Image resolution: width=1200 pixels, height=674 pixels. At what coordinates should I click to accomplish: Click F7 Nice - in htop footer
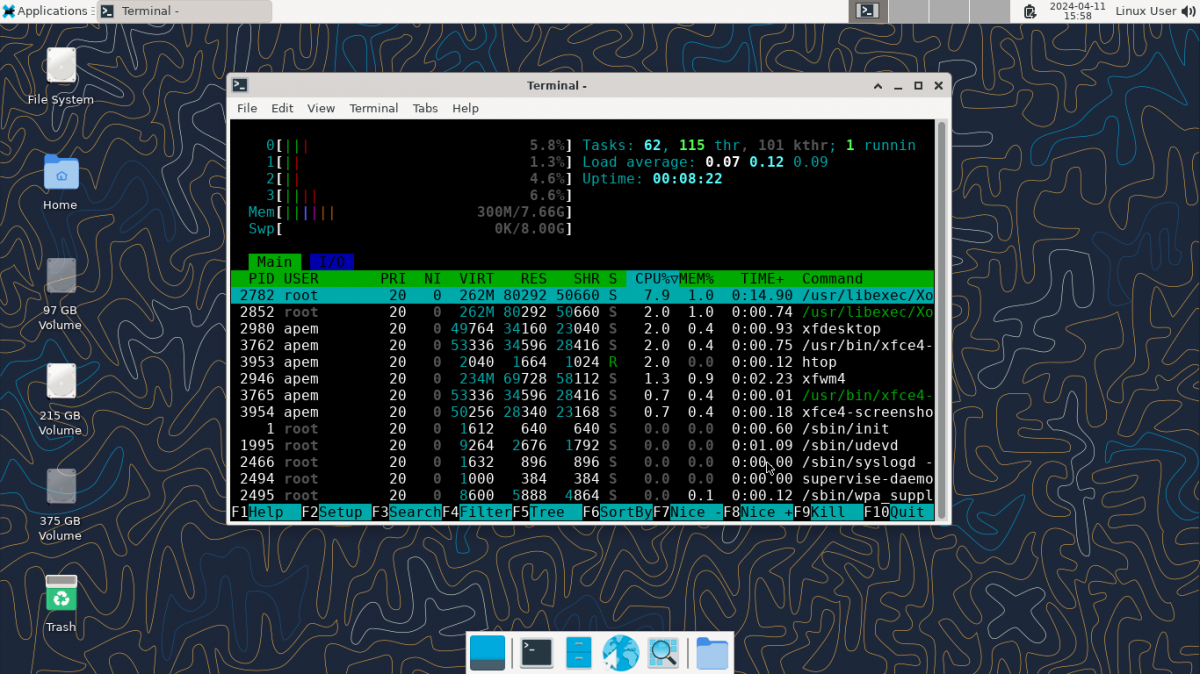[x=688, y=512]
